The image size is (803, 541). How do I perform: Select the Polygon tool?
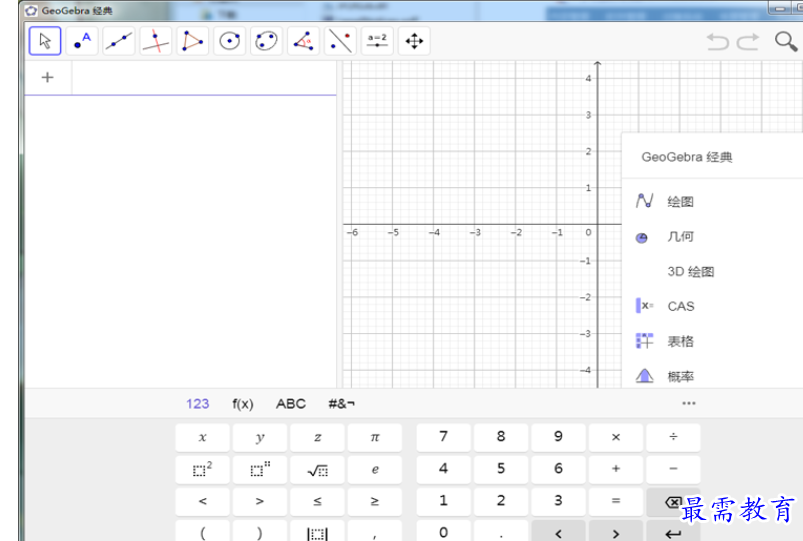(193, 41)
